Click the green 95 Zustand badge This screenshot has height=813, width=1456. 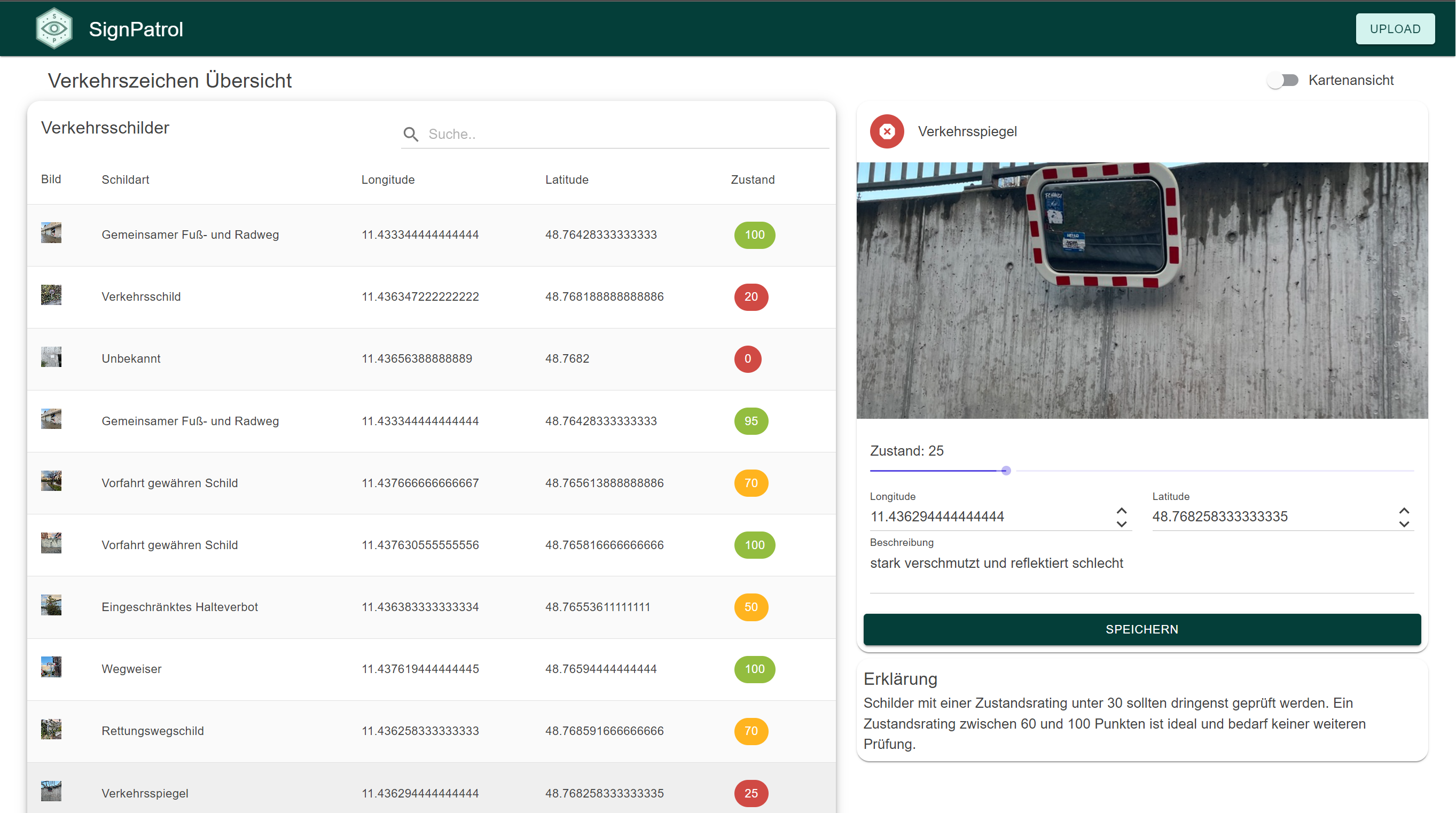pos(750,421)
